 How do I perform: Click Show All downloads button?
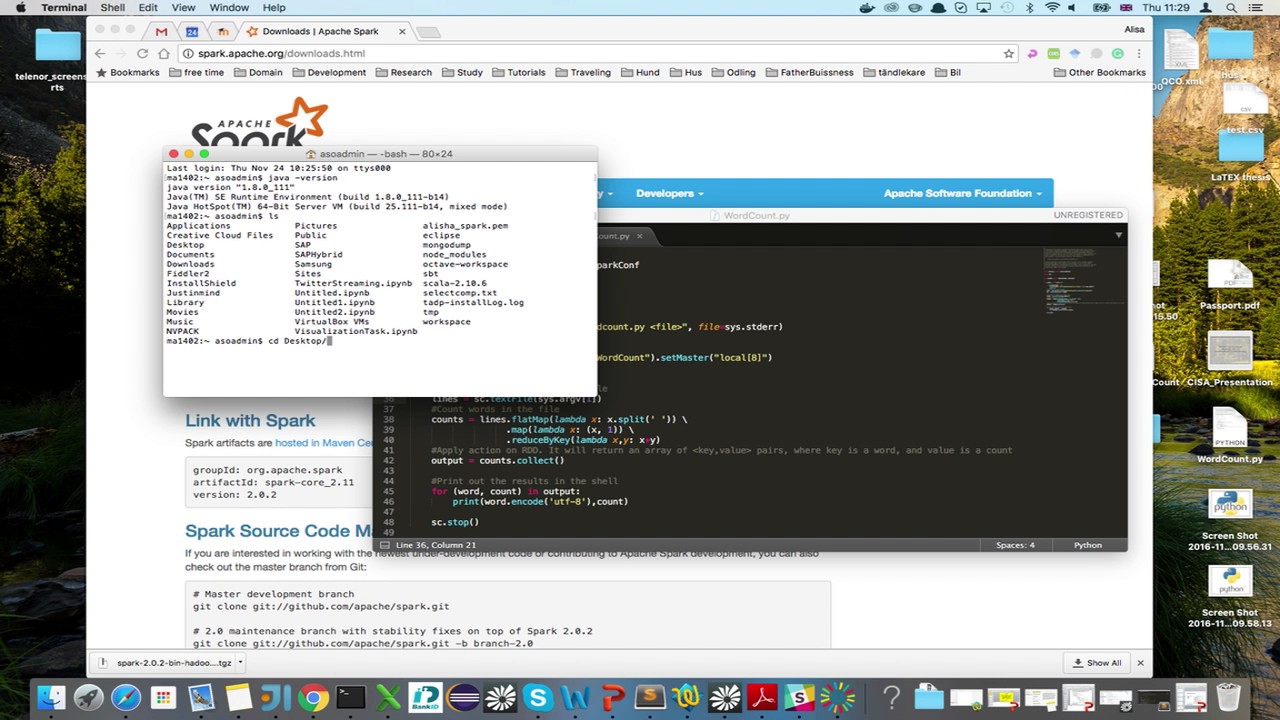click(x=1098, y=662)
